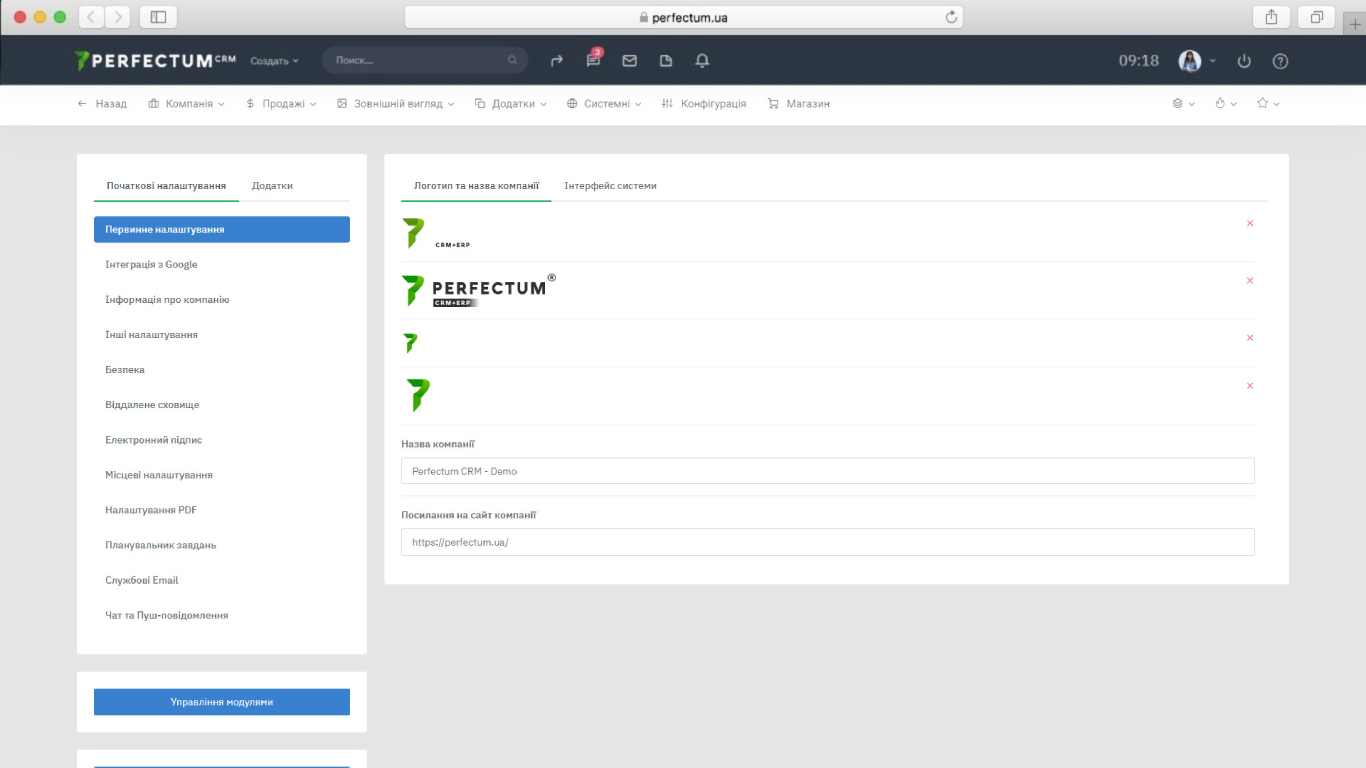
Task: Expand the Компанія dropdown menu
Action: point(187,104)
